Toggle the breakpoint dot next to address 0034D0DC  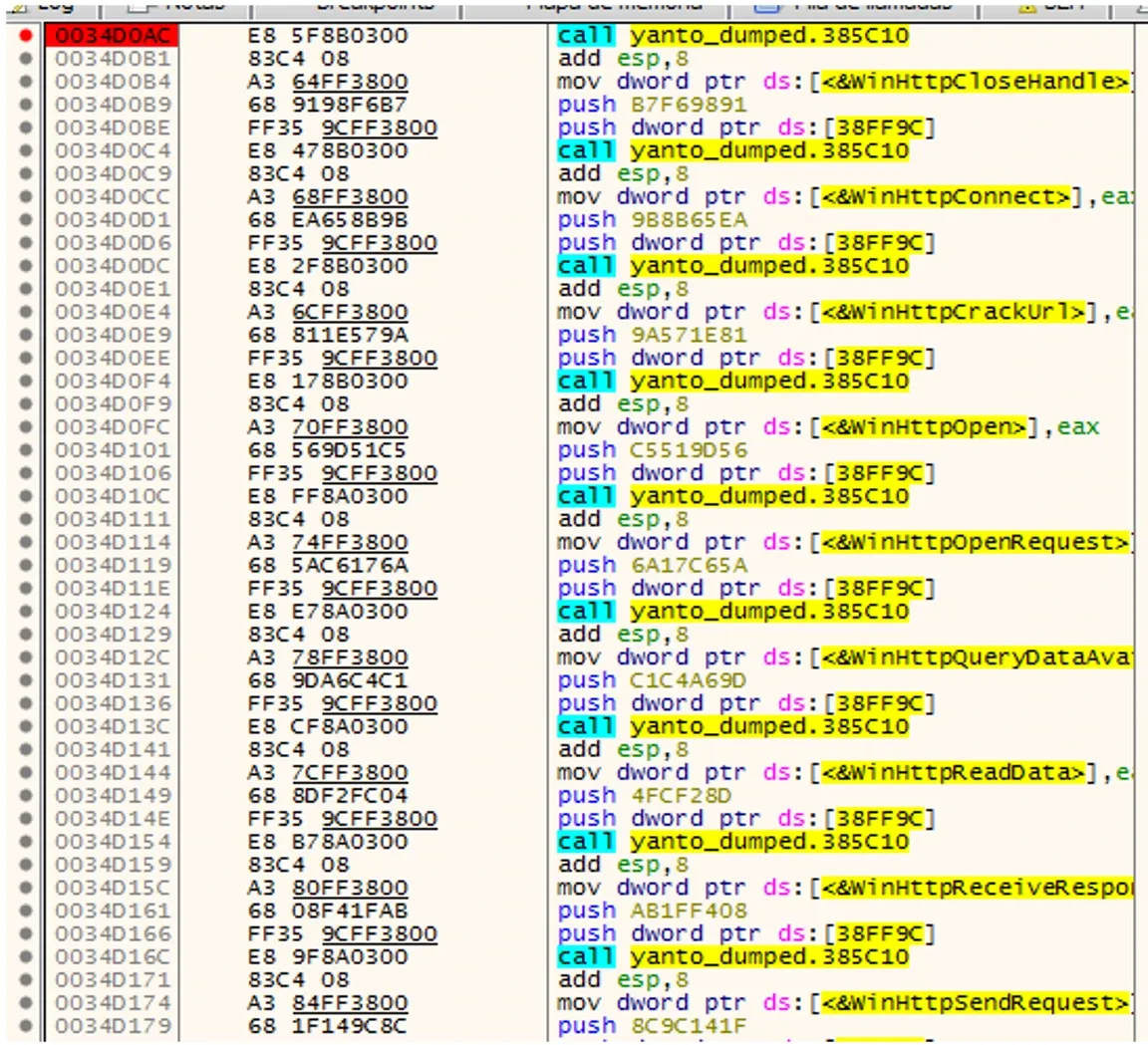26,266
